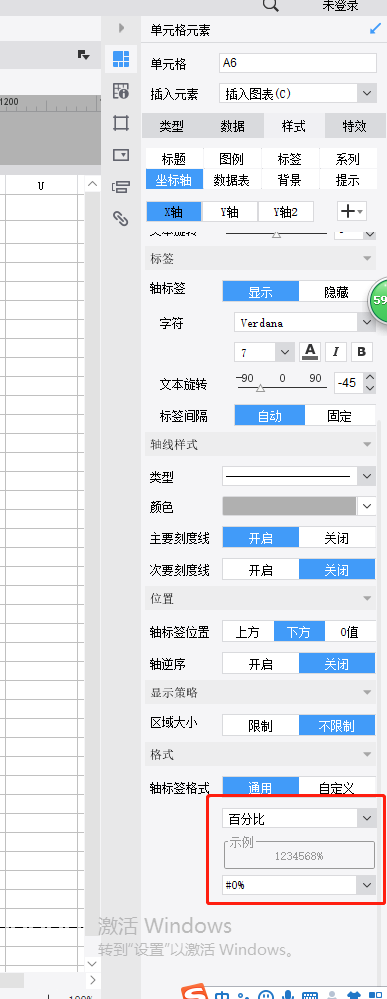
Task: Click the font color A icon
Action: point(310,352)
